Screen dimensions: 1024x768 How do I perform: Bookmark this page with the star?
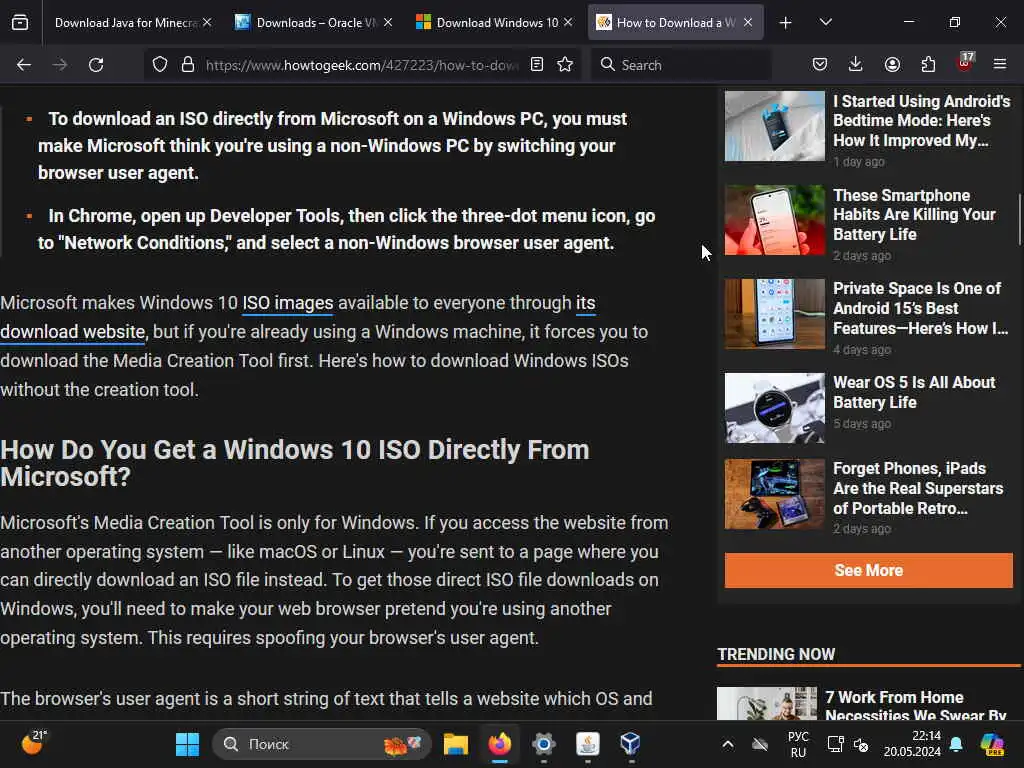pos(565,64)
